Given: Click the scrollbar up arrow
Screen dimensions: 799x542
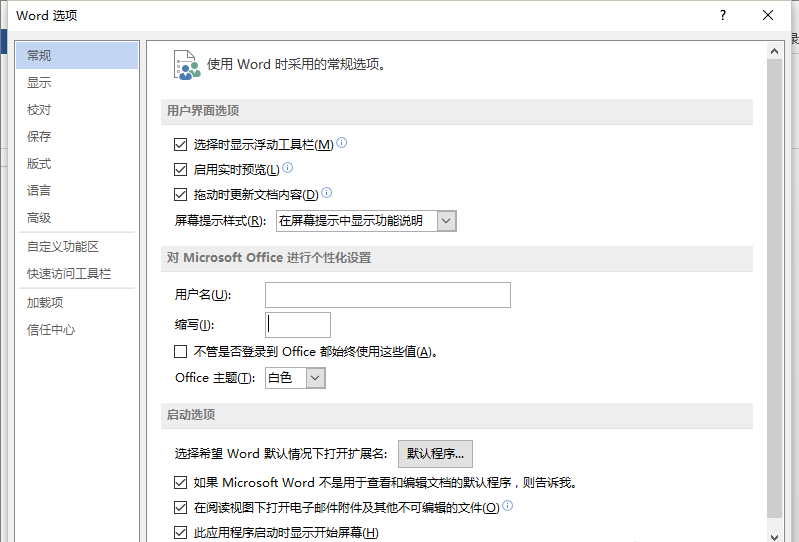Looking at the screenshot, I should click(775, 51).
